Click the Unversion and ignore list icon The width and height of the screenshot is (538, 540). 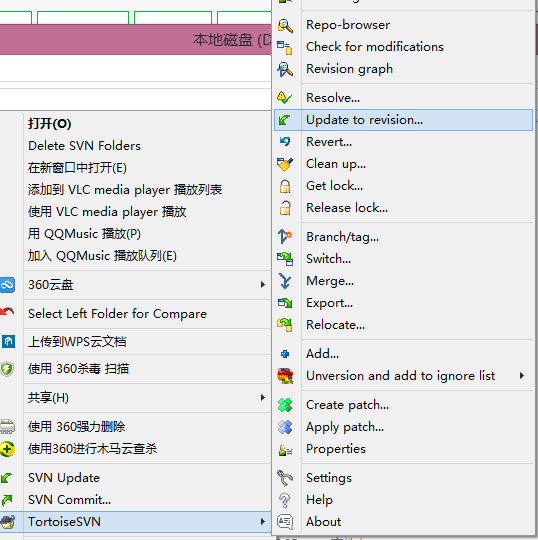[x=285, y=376]
